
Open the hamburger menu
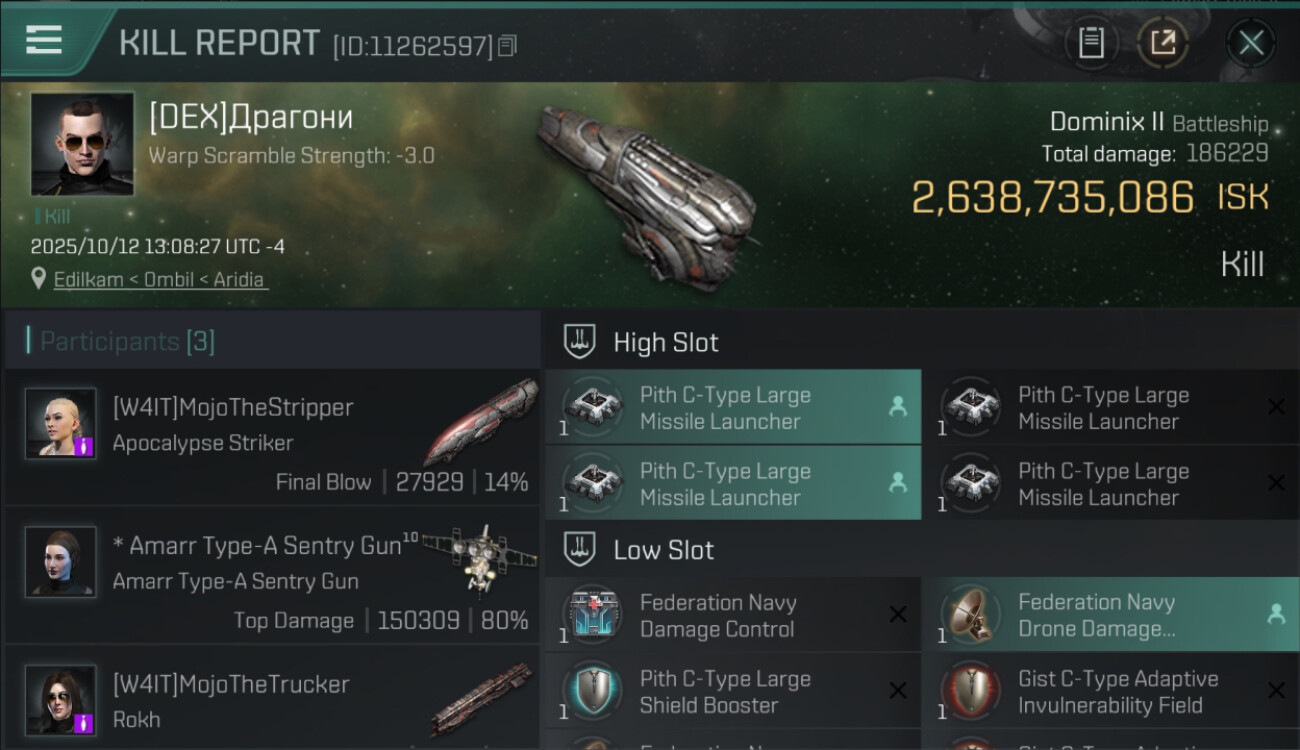point(44,40)
